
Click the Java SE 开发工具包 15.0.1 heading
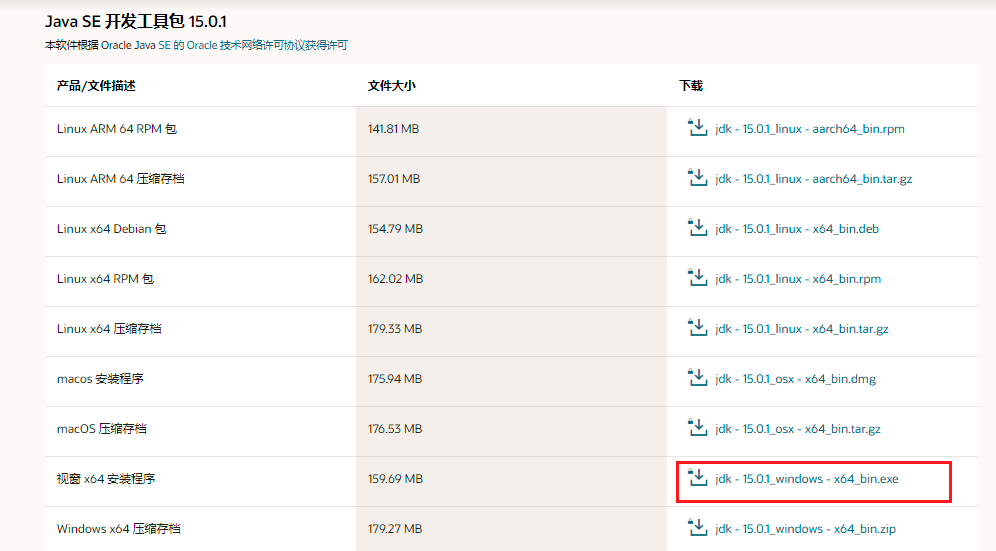(x=136, y=22)
